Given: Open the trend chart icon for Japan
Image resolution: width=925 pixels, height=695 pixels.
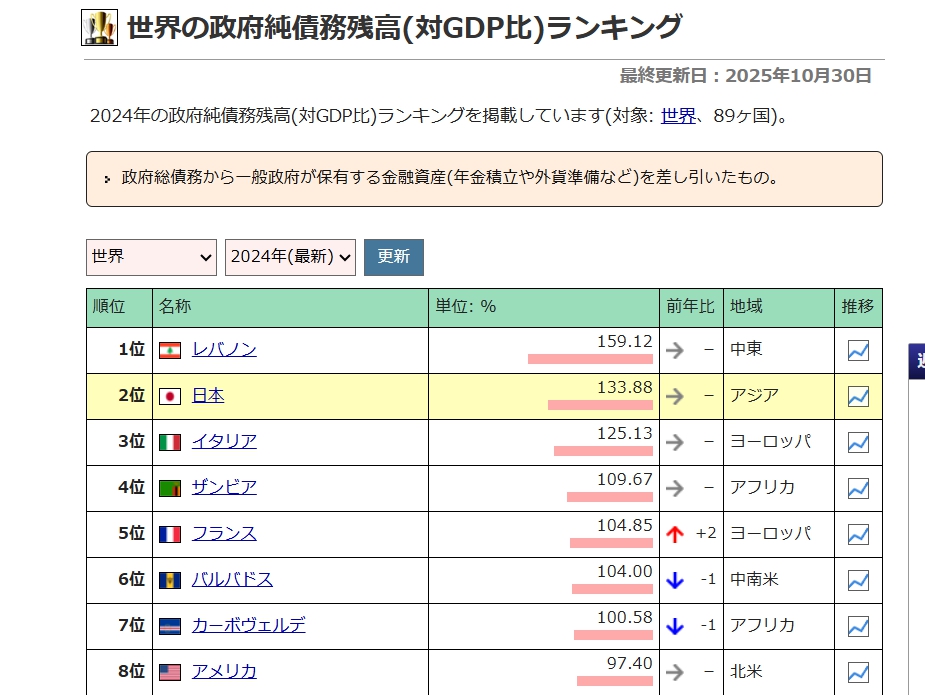Looking at the screenshot, I should (x=858, y=397).
